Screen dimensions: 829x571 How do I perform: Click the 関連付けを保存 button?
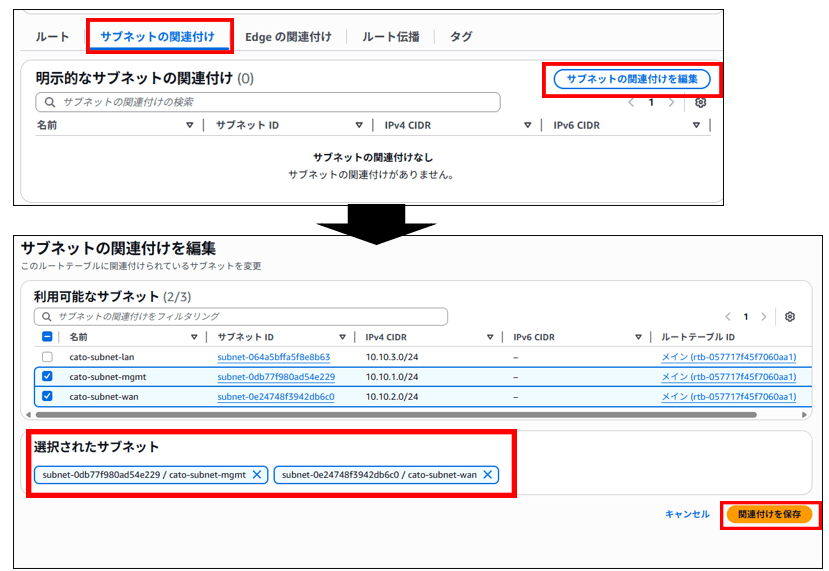(769, 514)
